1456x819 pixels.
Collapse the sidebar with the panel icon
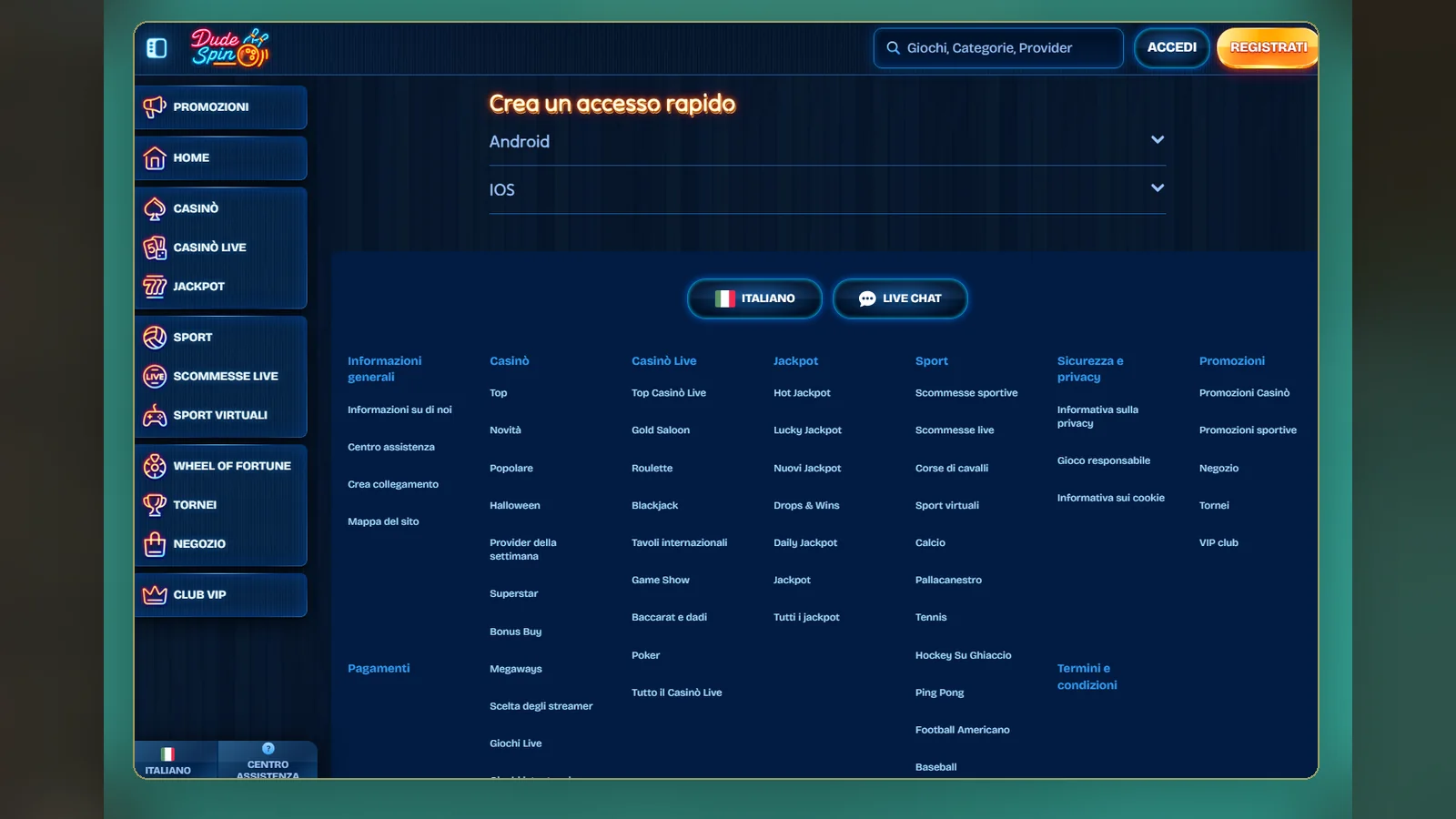click(x=157, y=48)
